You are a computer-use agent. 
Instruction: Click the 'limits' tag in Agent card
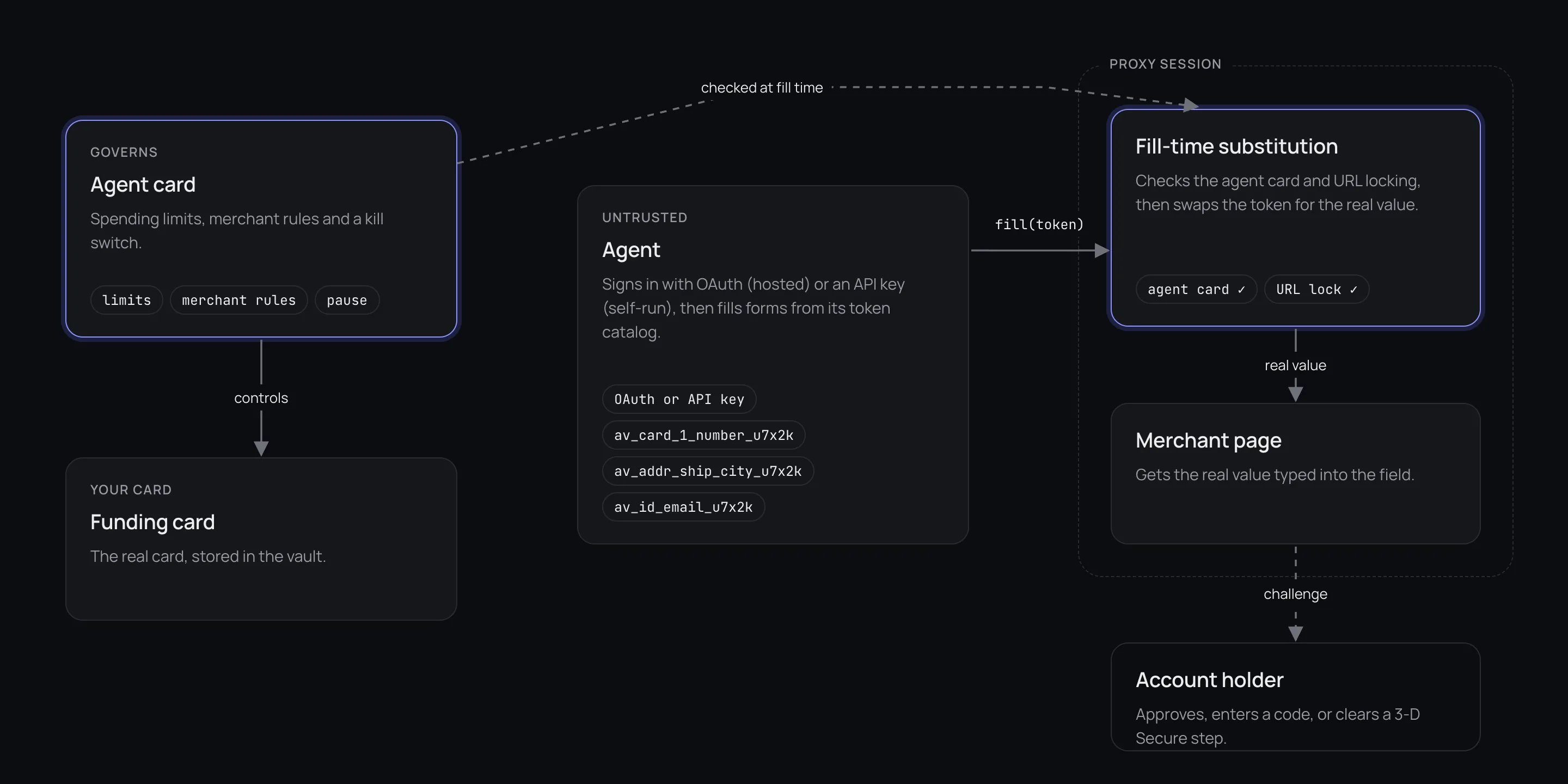(x=127, y=300)
